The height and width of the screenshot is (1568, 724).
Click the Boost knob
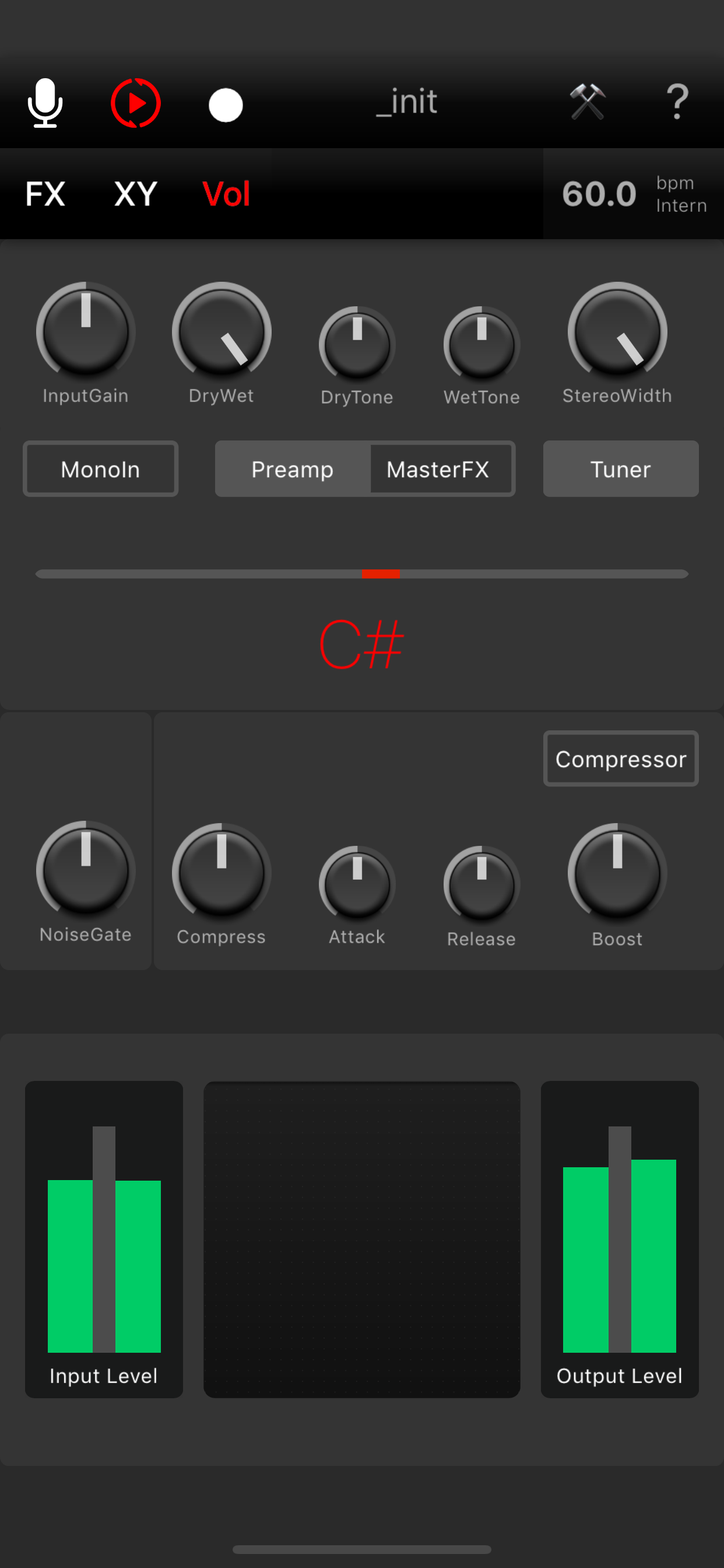(x=617, y=871)
